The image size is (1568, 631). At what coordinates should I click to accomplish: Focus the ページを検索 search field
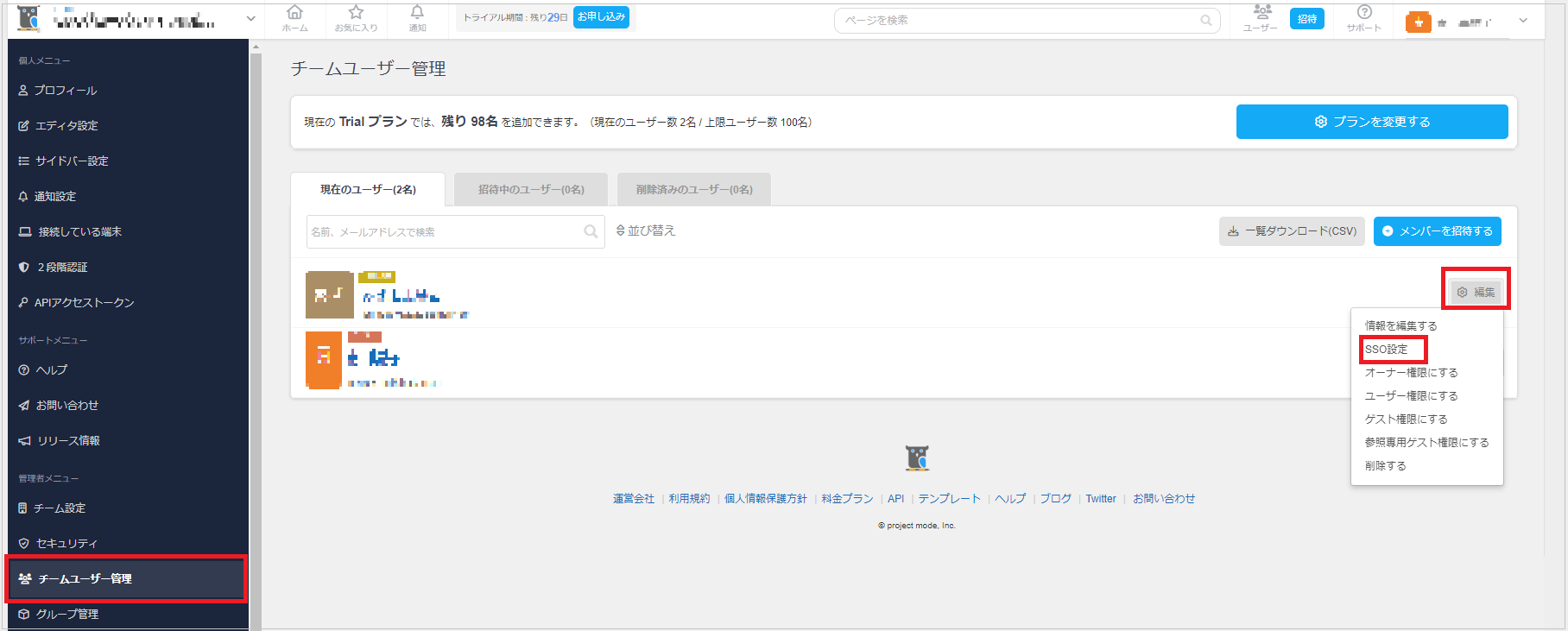click(1027, 21)
